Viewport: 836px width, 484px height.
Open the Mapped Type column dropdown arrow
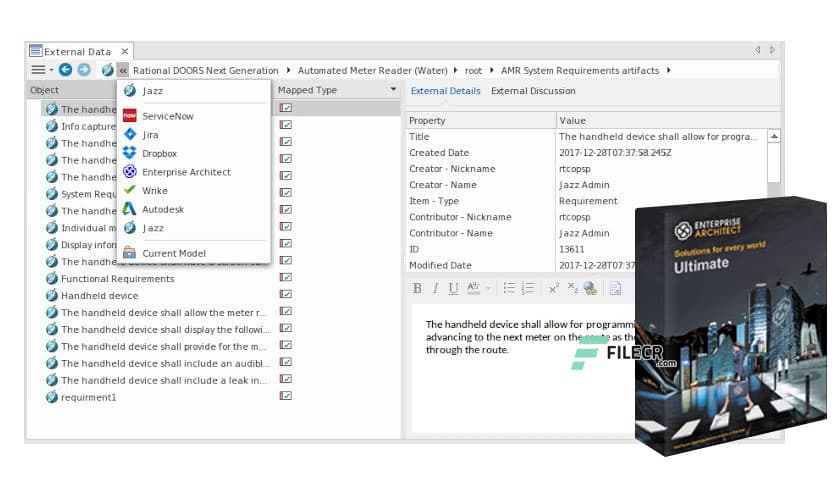pyautogui.click(x=393, y=90)
